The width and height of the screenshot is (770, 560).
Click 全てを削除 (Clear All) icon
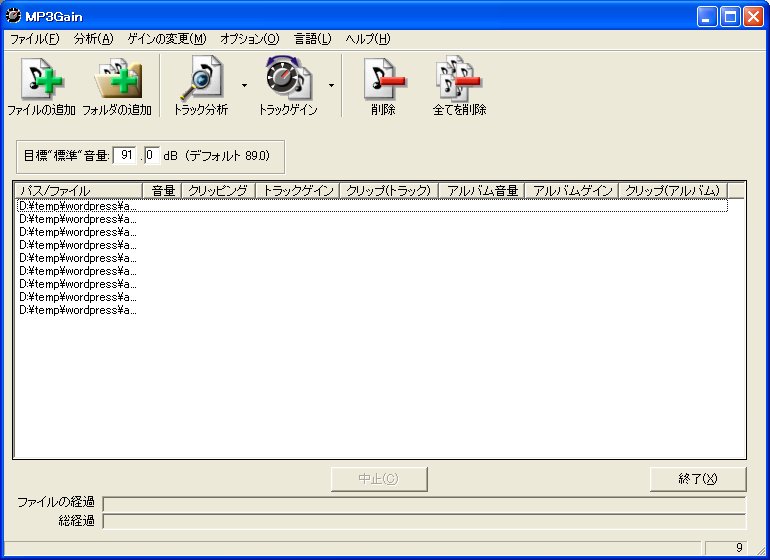[459, 78]
